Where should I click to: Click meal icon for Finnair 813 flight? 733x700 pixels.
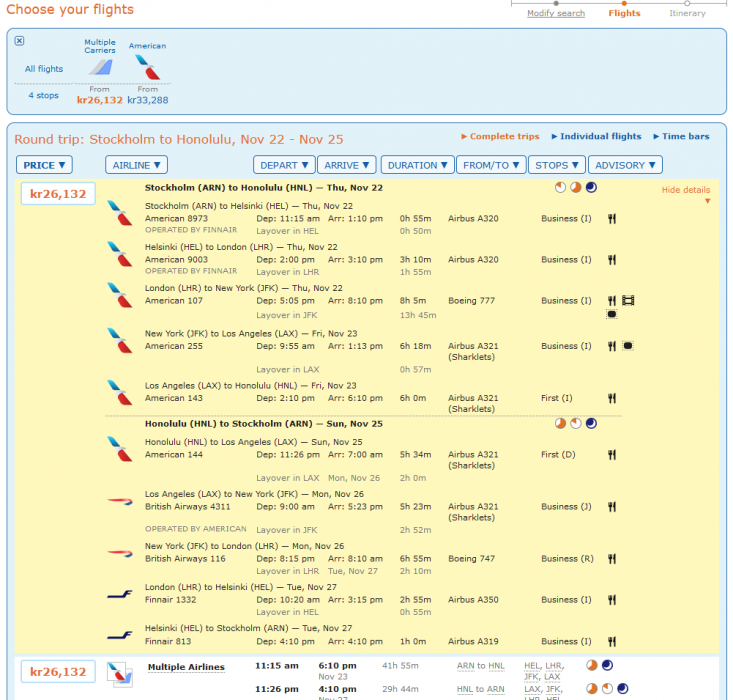click(x=612, y=641)
